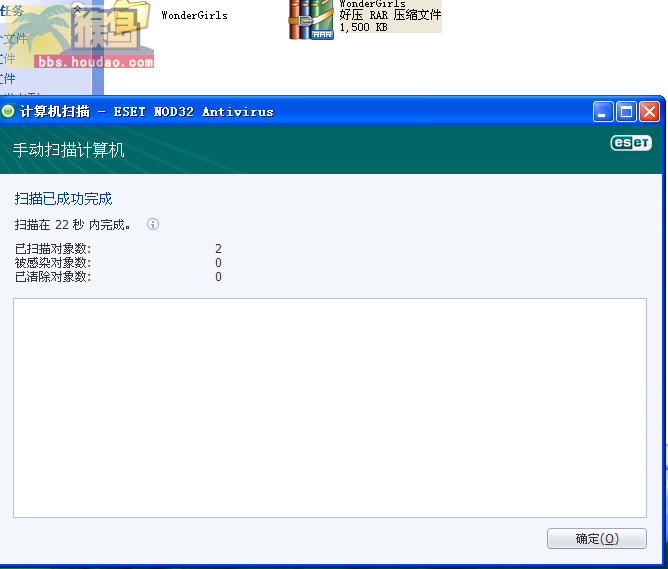Image resolution: width=668 pixels, height=569 pixels.
Task: Minimize the ESET scan window
Action: coord(603,112)
